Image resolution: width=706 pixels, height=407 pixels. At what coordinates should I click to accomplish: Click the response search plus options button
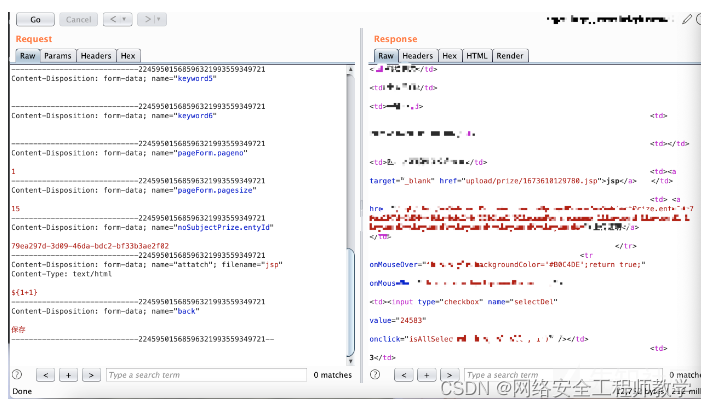pyautogui.click(x=426, y=375)
